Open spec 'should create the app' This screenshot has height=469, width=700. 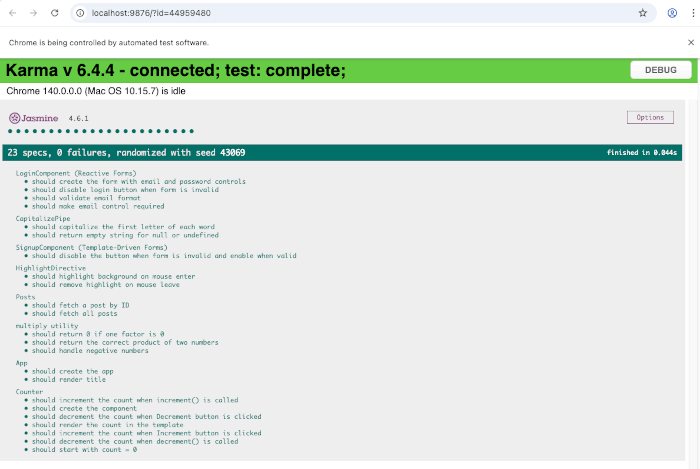[73, 371]
